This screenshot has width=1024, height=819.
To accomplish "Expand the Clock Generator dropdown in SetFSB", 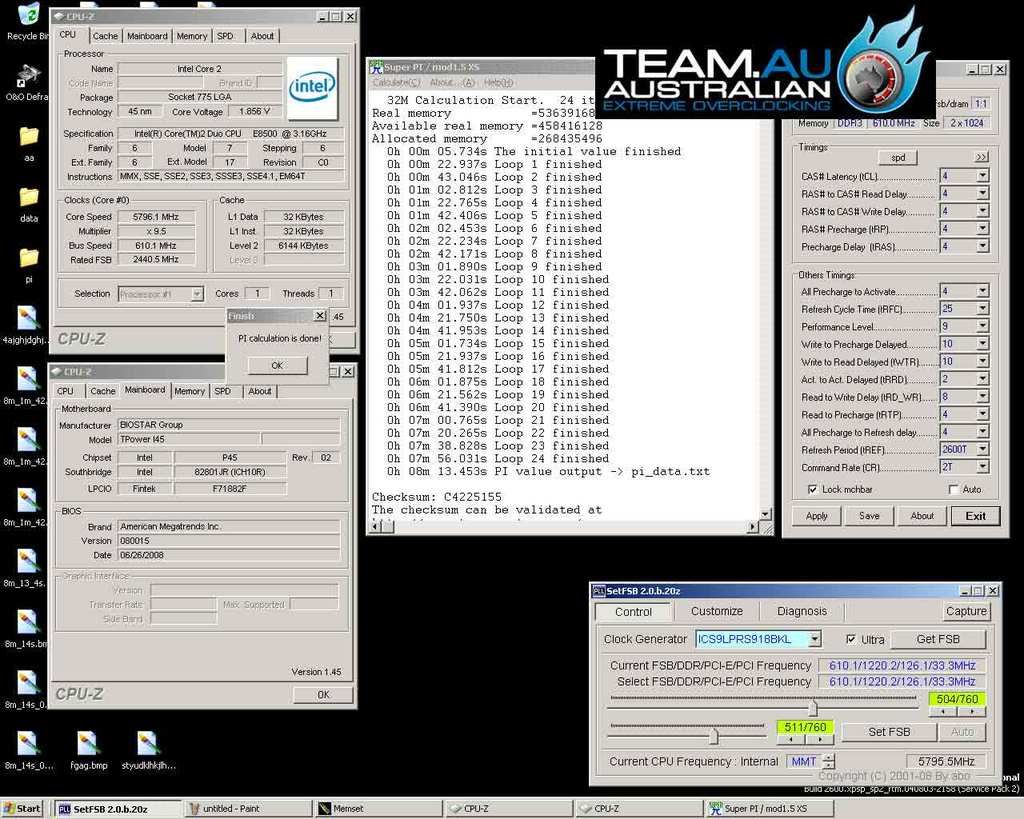I will click(x=814, y=639).
